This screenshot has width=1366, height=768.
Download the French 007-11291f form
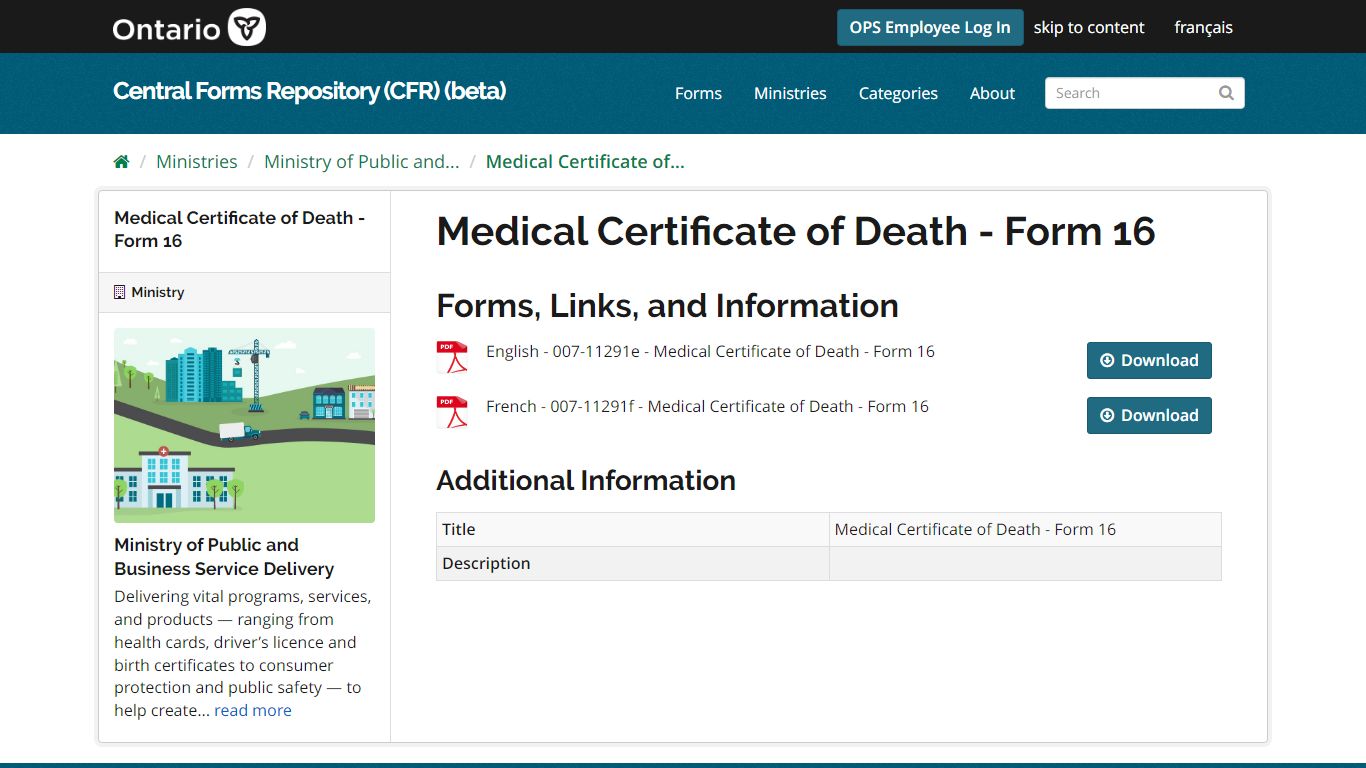point(1149,415)
